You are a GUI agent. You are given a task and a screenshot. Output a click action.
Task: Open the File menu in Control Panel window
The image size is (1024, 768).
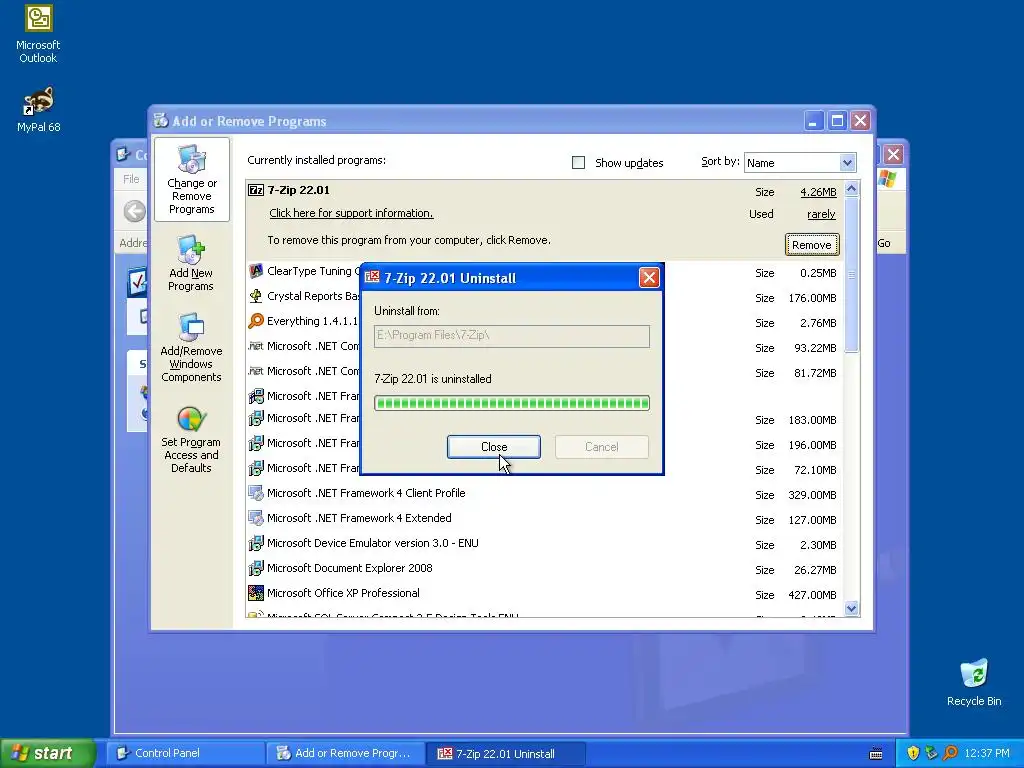(x=131, y=179)
